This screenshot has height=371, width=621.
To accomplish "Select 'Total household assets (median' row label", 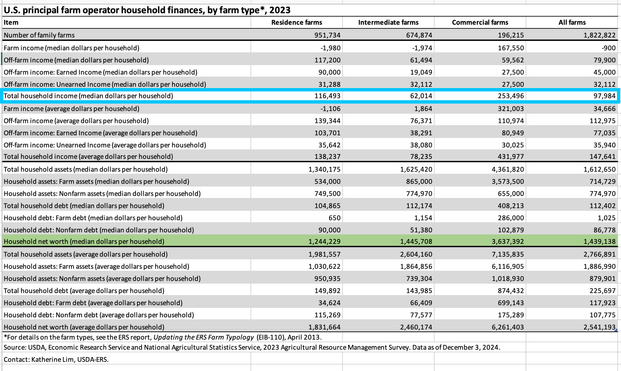I will pos(86,169).
